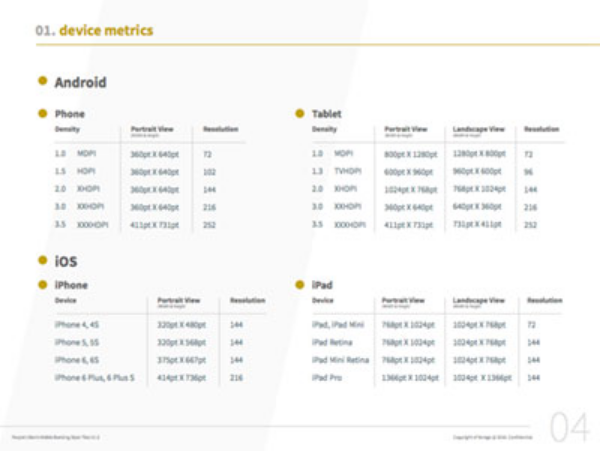Click the yellow bullet beside Android heading
The height and width of the screenshot is (452, 600).
coord(42,81)
